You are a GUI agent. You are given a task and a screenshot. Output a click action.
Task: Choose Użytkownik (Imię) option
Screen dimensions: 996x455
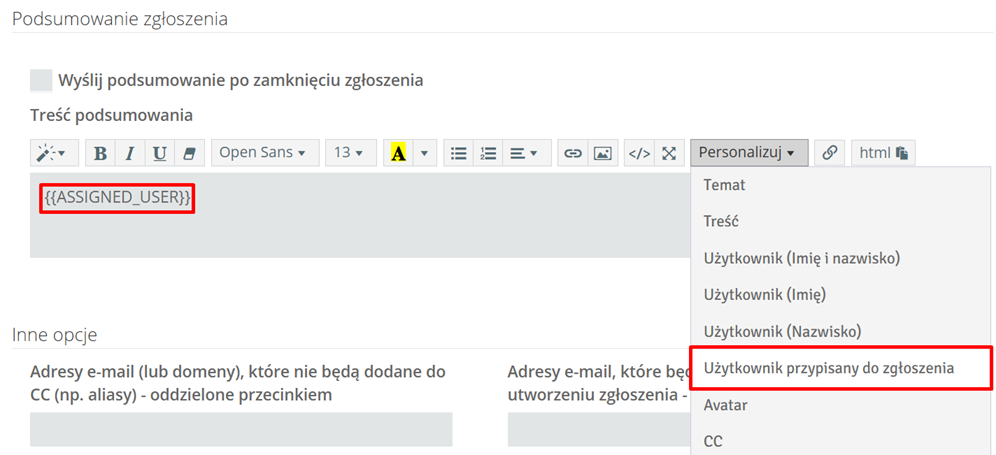(840, 295)
